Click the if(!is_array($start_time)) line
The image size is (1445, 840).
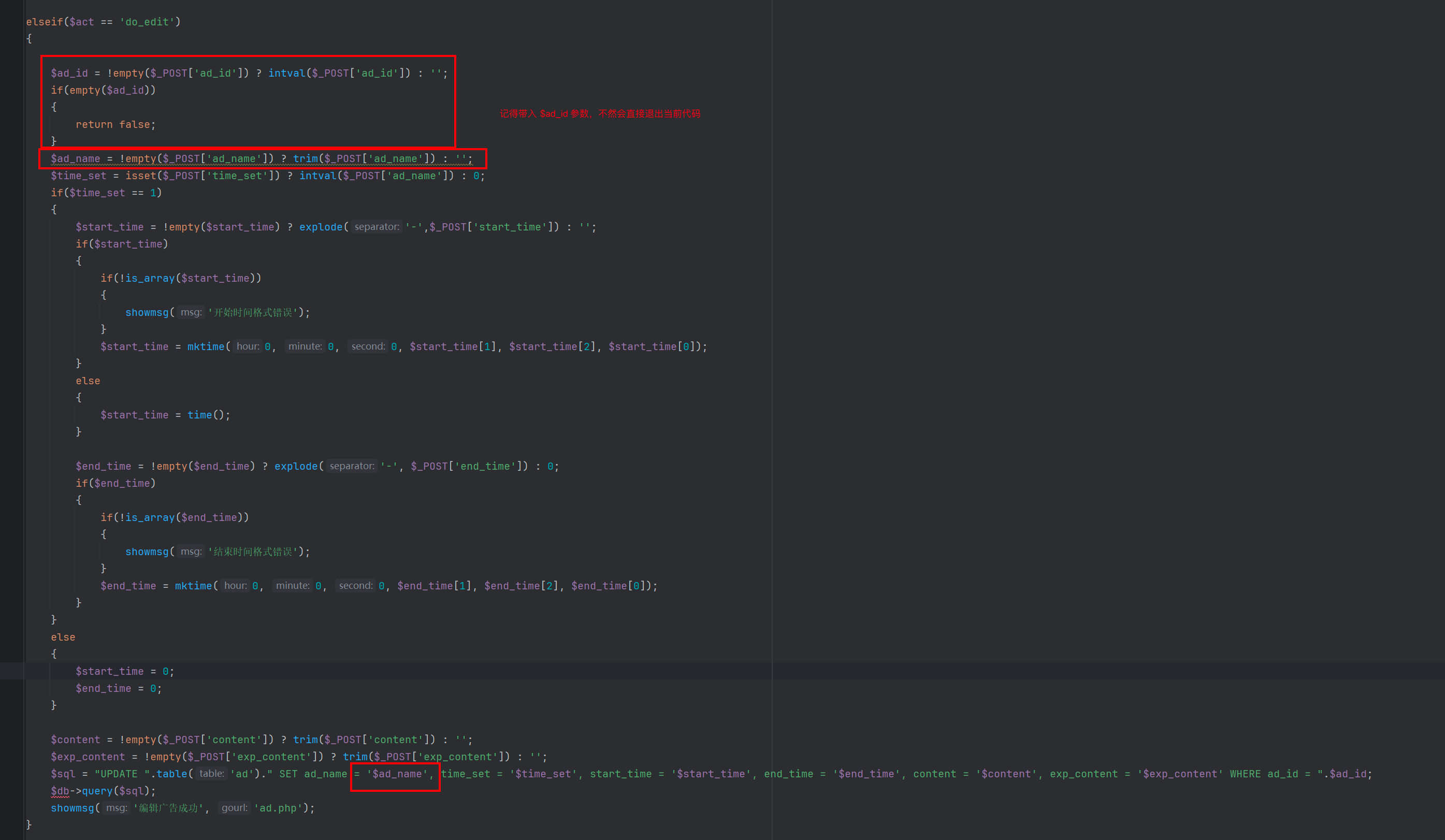(x=181, y=278)
